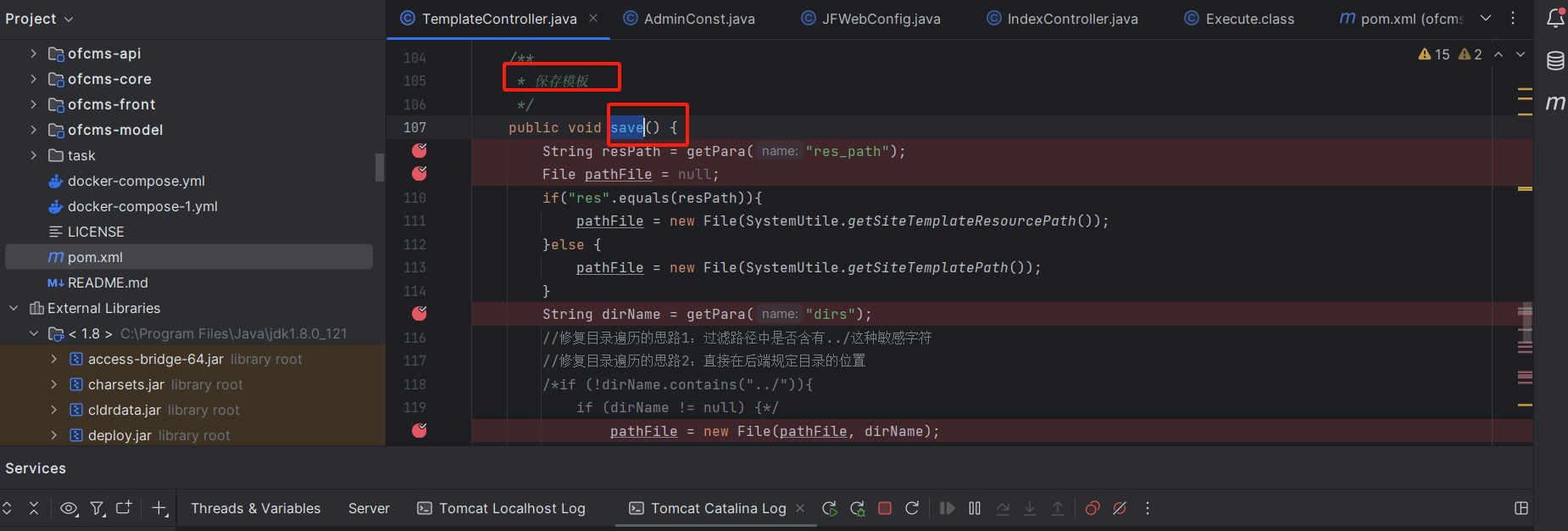Open the Database tool window icon
The width and height of the screenshot is (1568, 531).
1555,61
